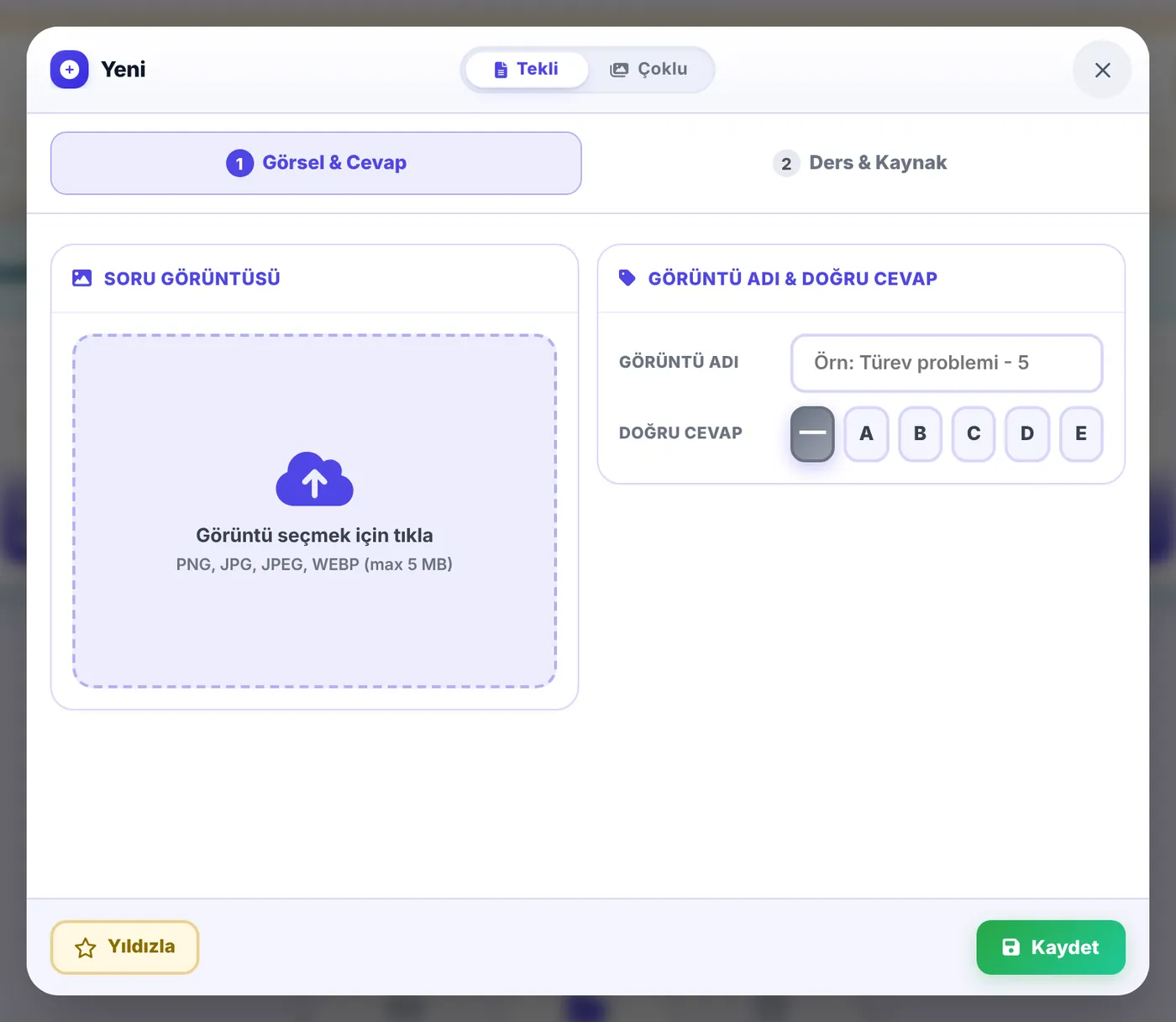Select no answer with the dash option
Screen dimensions: 1176x1022
tap(812, 433)
